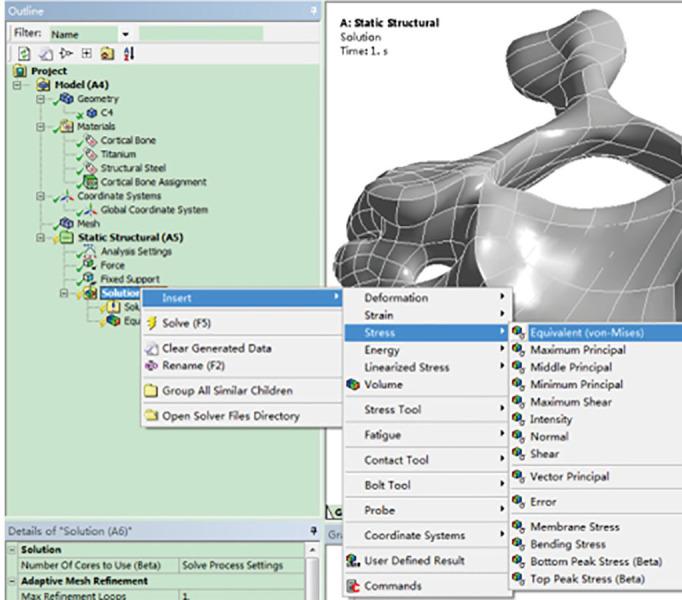The image size is (682, 600).
Task: Collapse the Coordinate Systems branch
Action: [40, 196]
